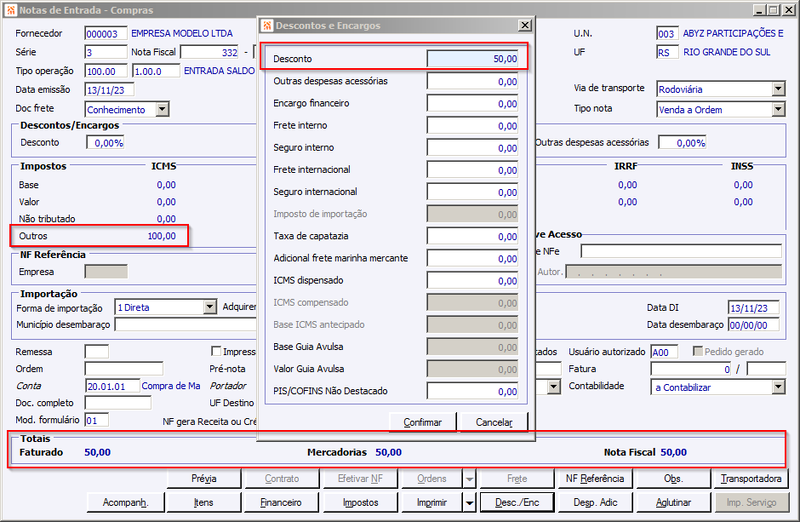Image resolution: width=800 pixels, height=522 pixels.
Task: Click the Impostos button
Action: [x=360, y=503]
